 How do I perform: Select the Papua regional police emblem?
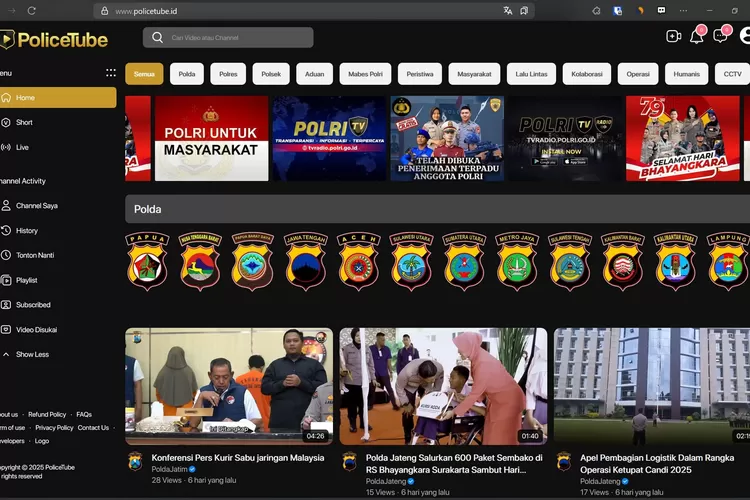[147, 261]
